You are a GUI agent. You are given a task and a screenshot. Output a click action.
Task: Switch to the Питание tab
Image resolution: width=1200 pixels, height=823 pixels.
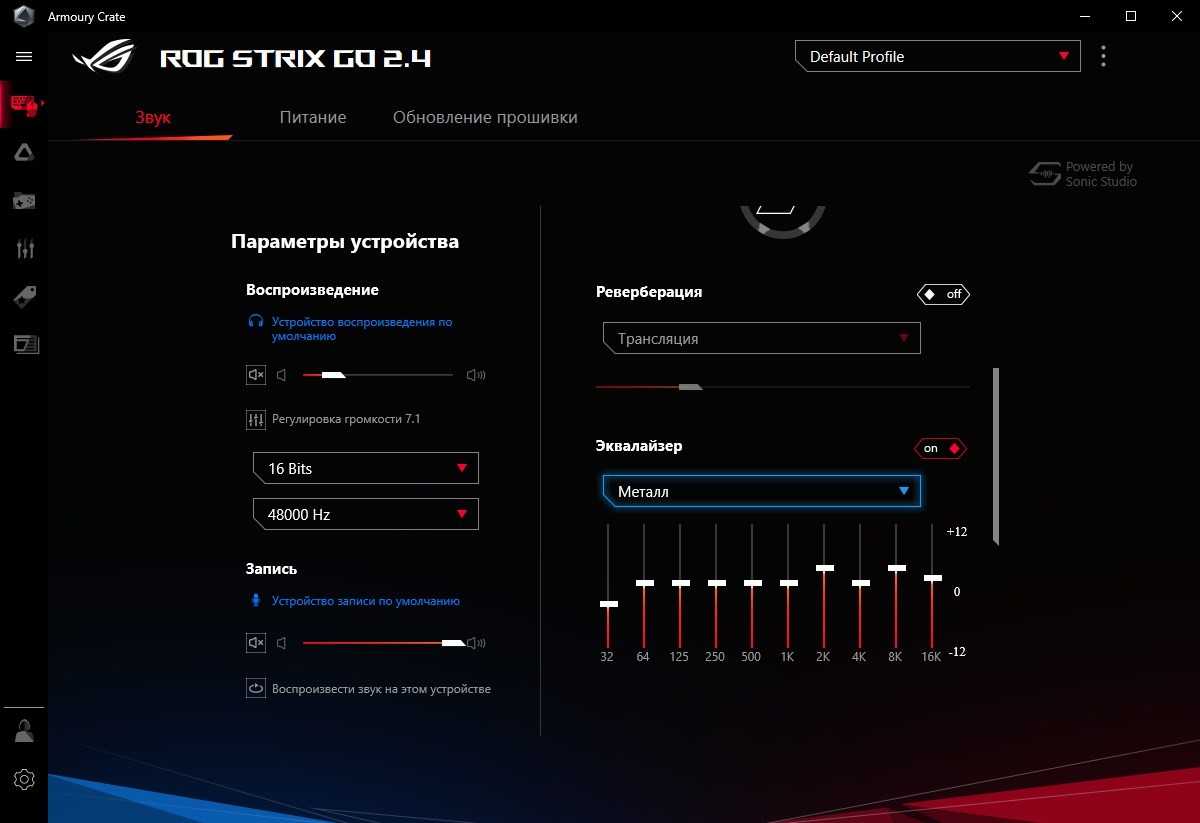pos(313,117)
